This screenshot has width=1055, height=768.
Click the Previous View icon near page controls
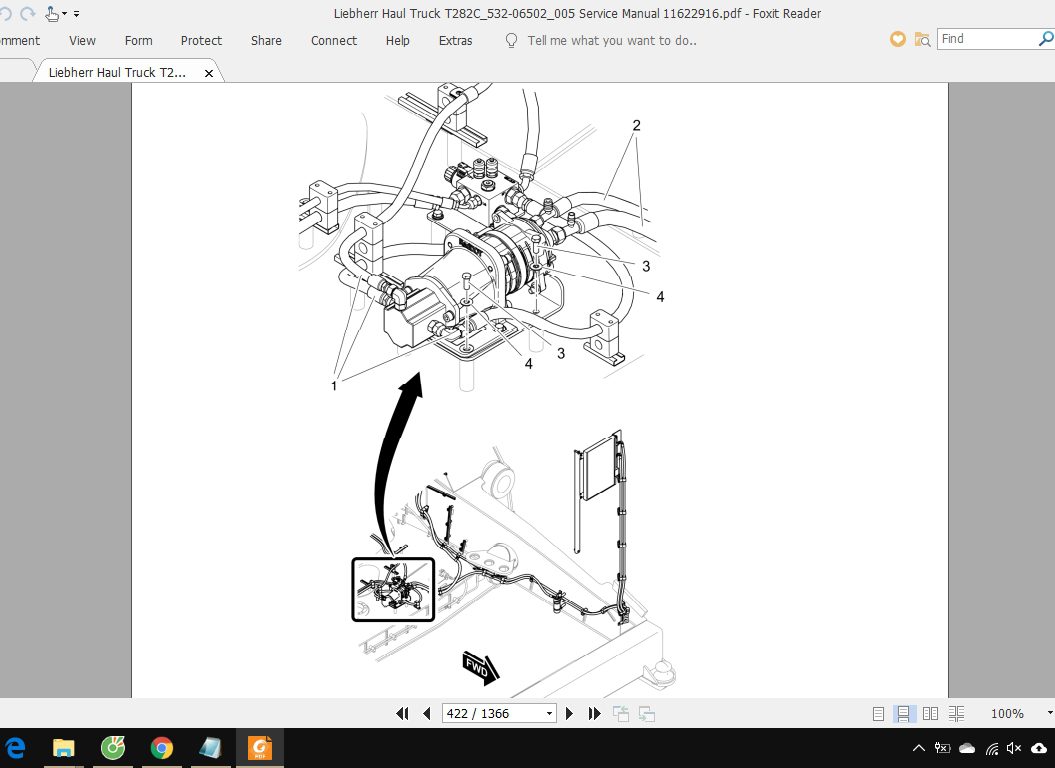coord(620,713)
